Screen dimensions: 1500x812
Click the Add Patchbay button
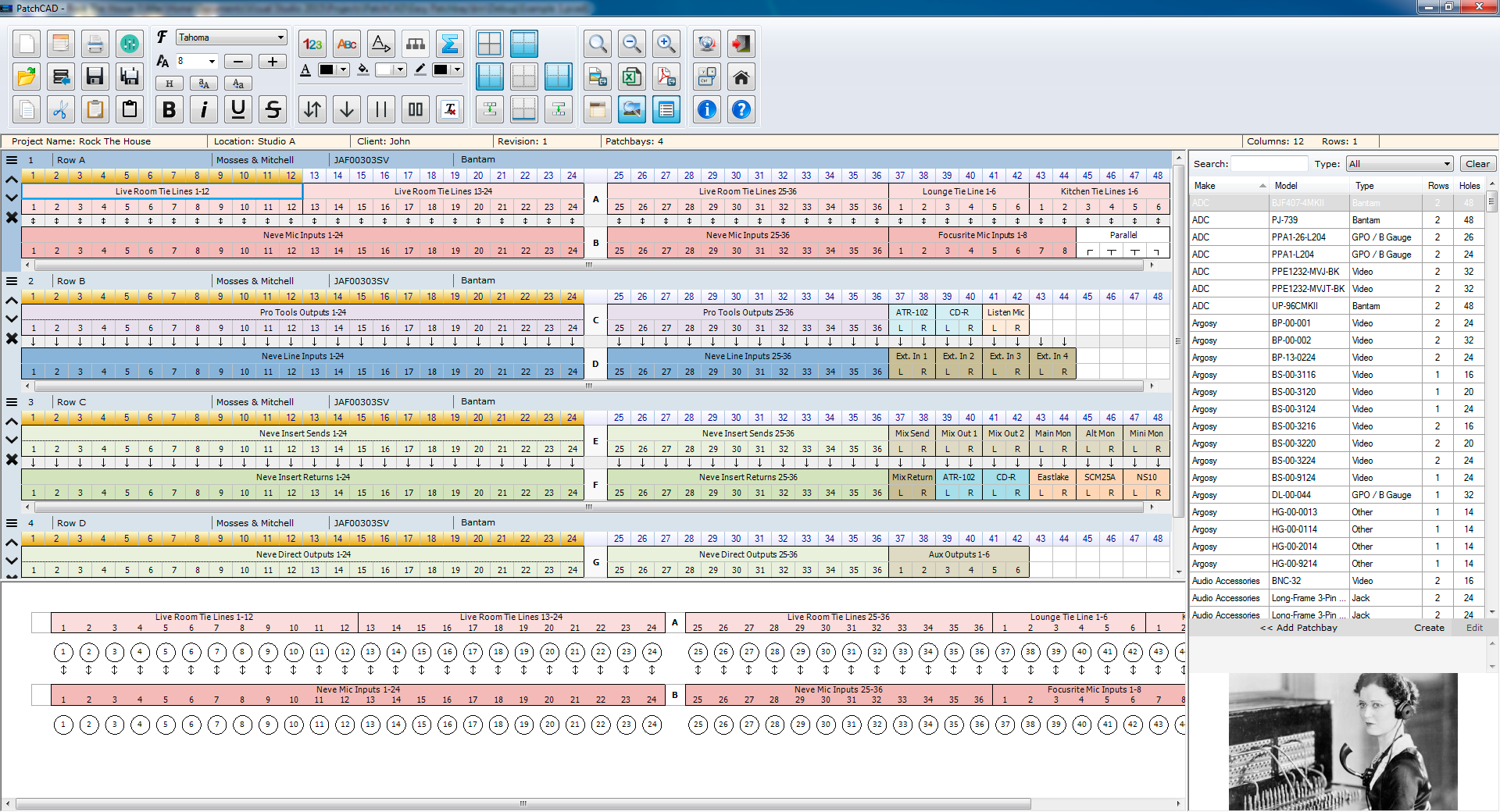(1298, 628)
